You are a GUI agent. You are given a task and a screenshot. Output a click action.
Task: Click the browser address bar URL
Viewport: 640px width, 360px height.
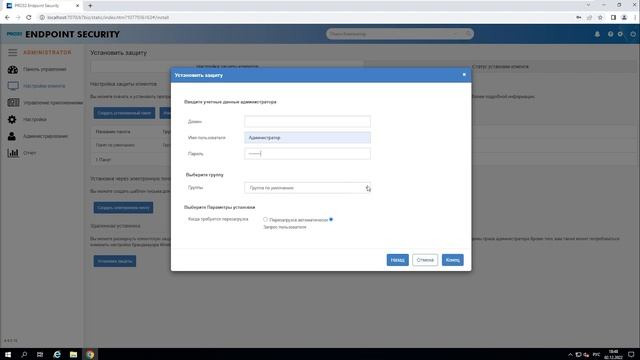[108, 18]
